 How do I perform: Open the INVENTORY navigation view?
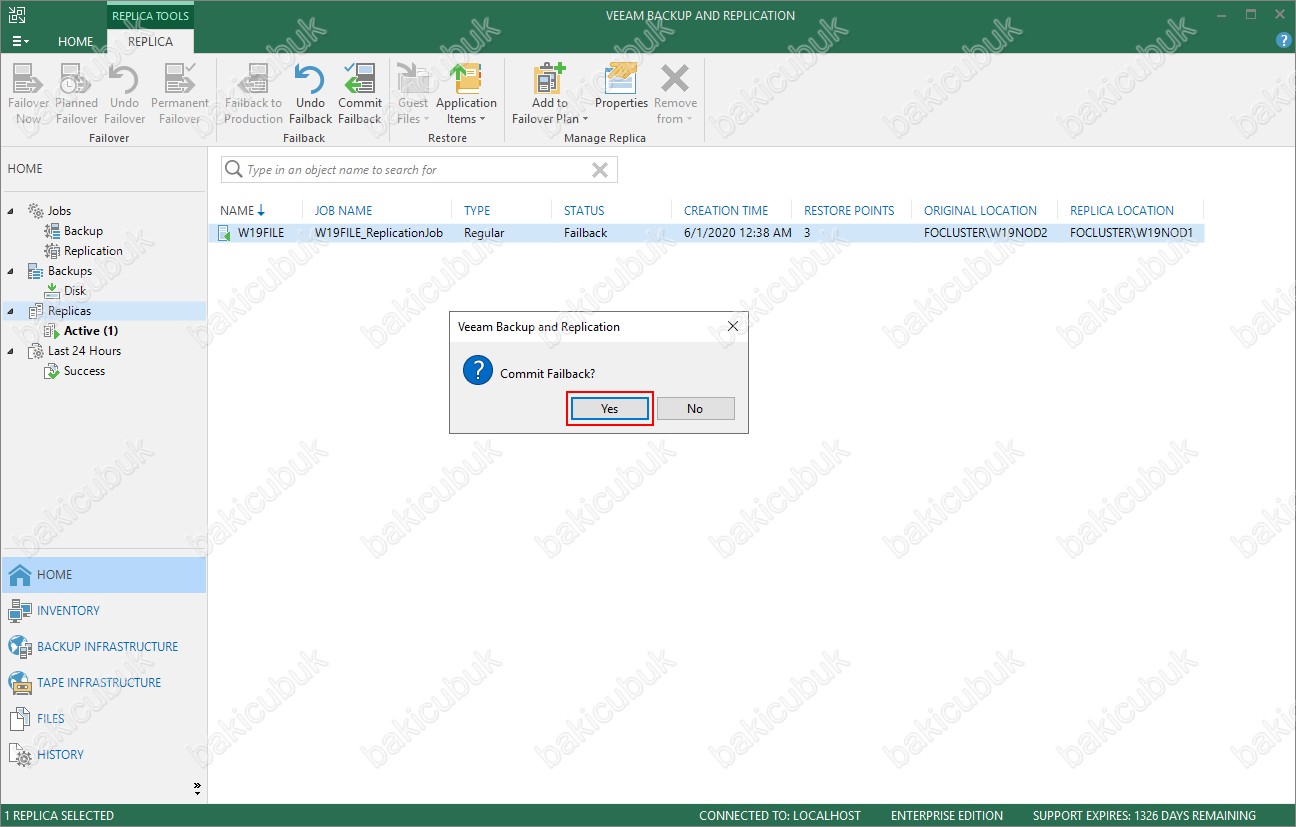point(104,611)
